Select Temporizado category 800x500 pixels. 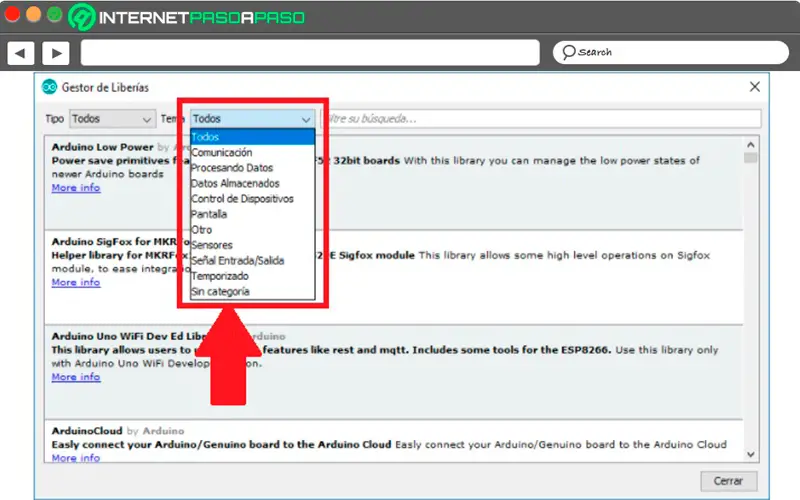click(253, 276)
